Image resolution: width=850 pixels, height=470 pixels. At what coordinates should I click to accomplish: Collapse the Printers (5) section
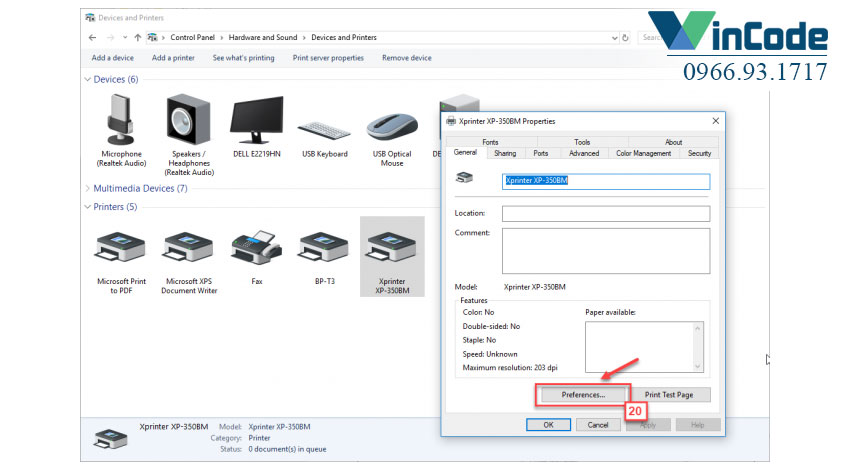tap(88, 207)
